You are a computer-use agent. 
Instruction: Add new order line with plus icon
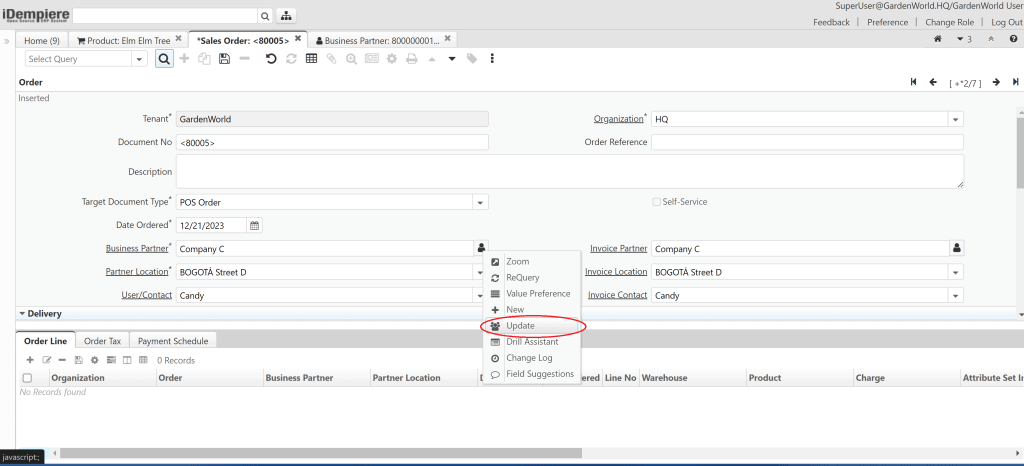[x=30, y=360]
